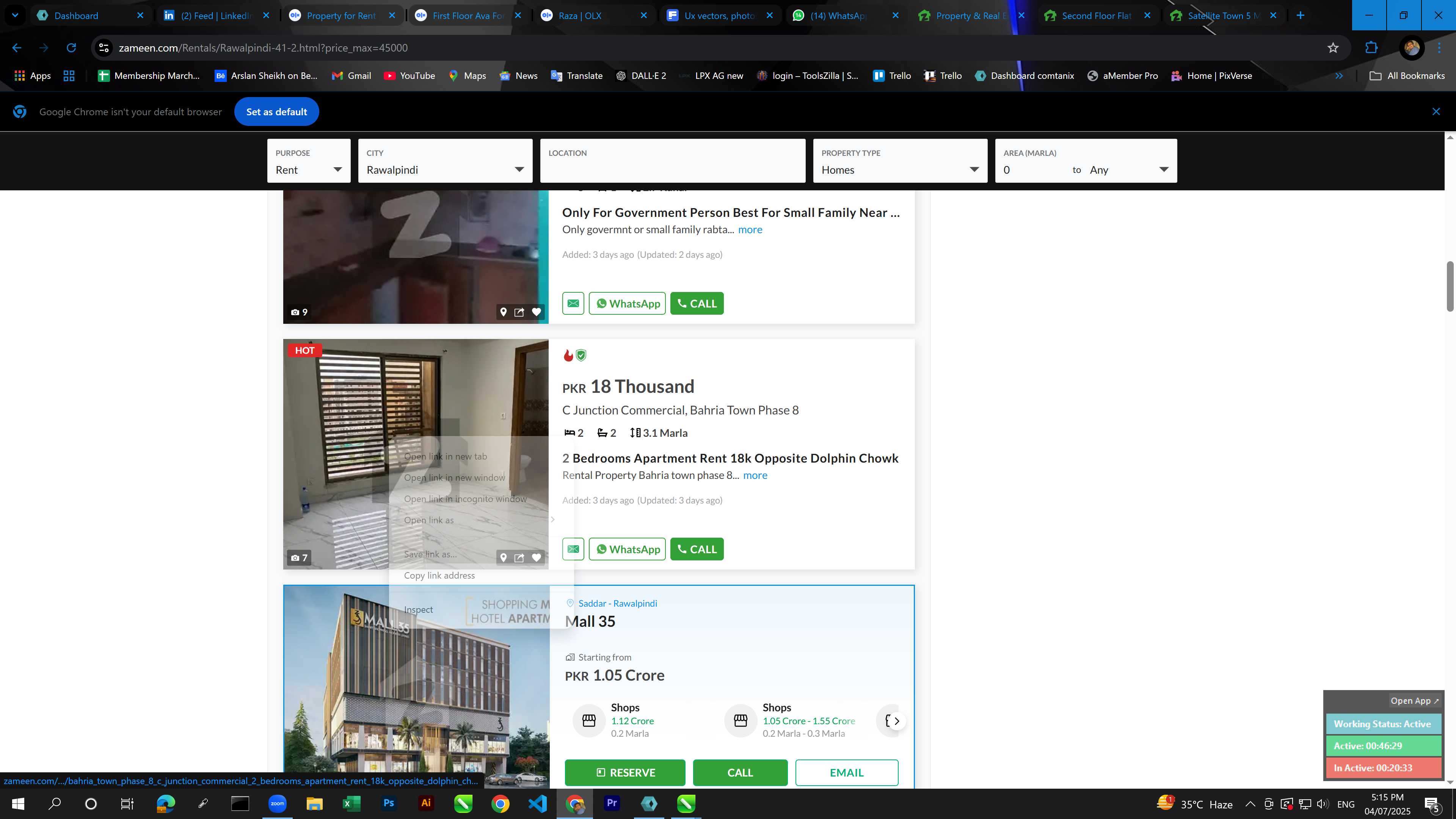Switch to the WhatsApp tab
Image resolution: width=1456 pixels, height=819 pixels.
[846, 15]
